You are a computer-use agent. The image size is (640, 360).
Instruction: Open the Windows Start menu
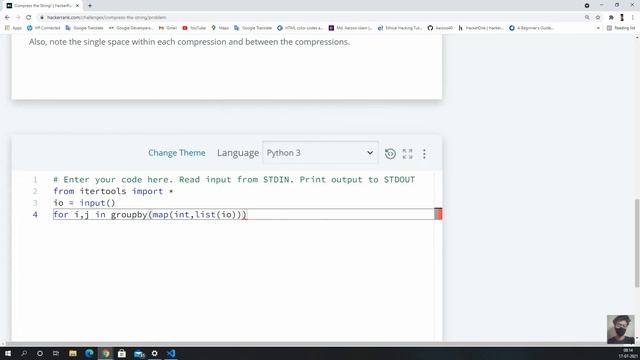tap(8, 353)
